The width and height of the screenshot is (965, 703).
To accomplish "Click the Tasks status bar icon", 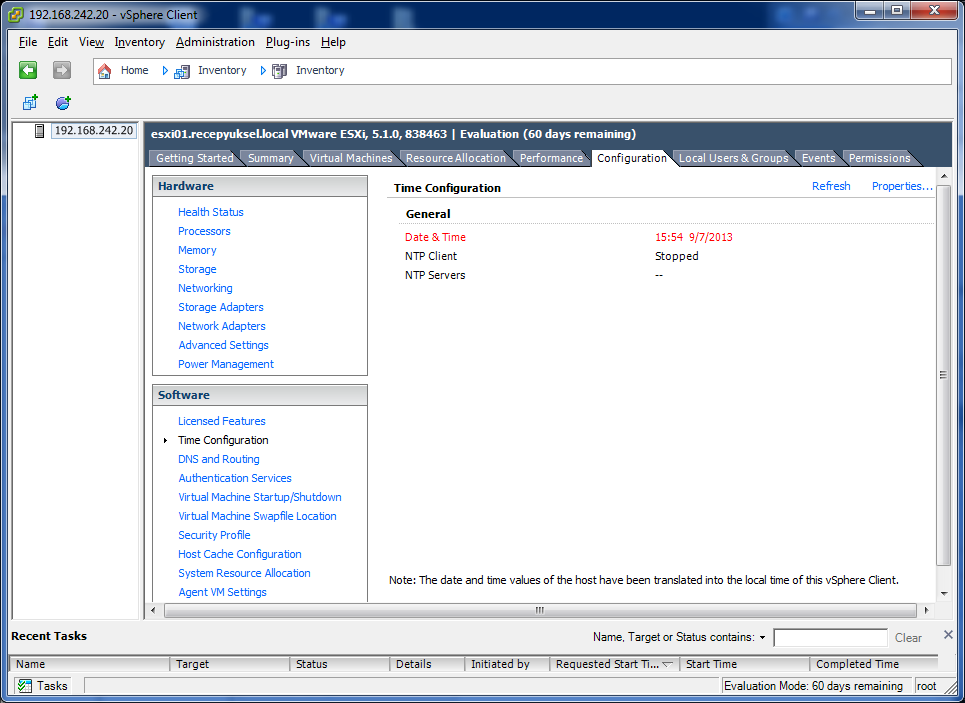I will tap(25, 686).
